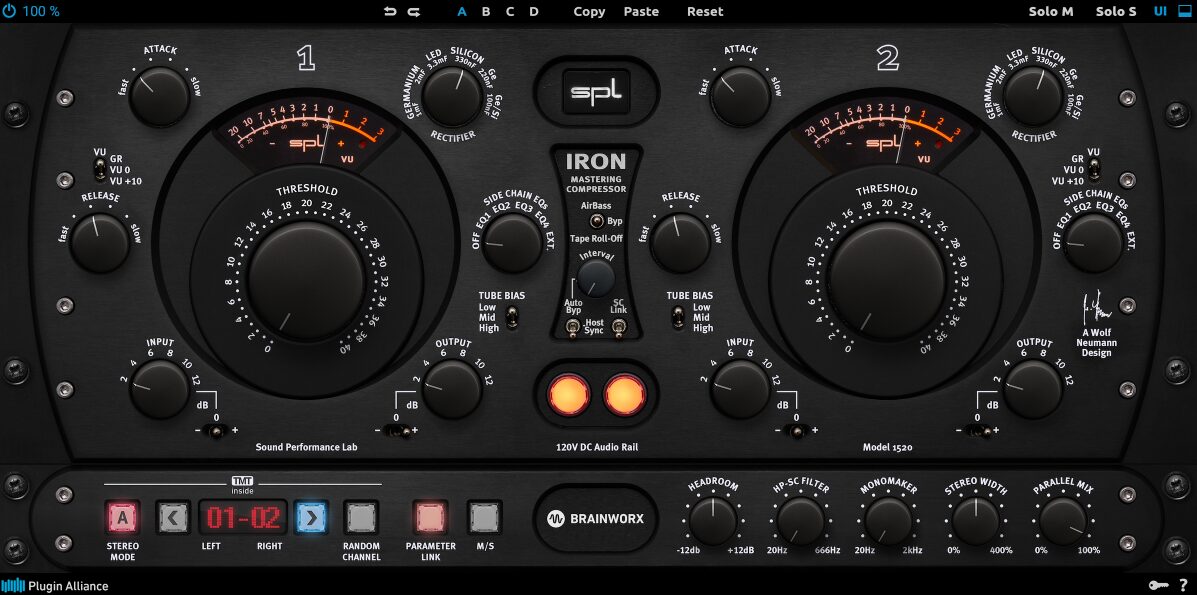Click channel 1 Side Chain EQs selector
Viewport: 1197px width, 595px height.
512,244
